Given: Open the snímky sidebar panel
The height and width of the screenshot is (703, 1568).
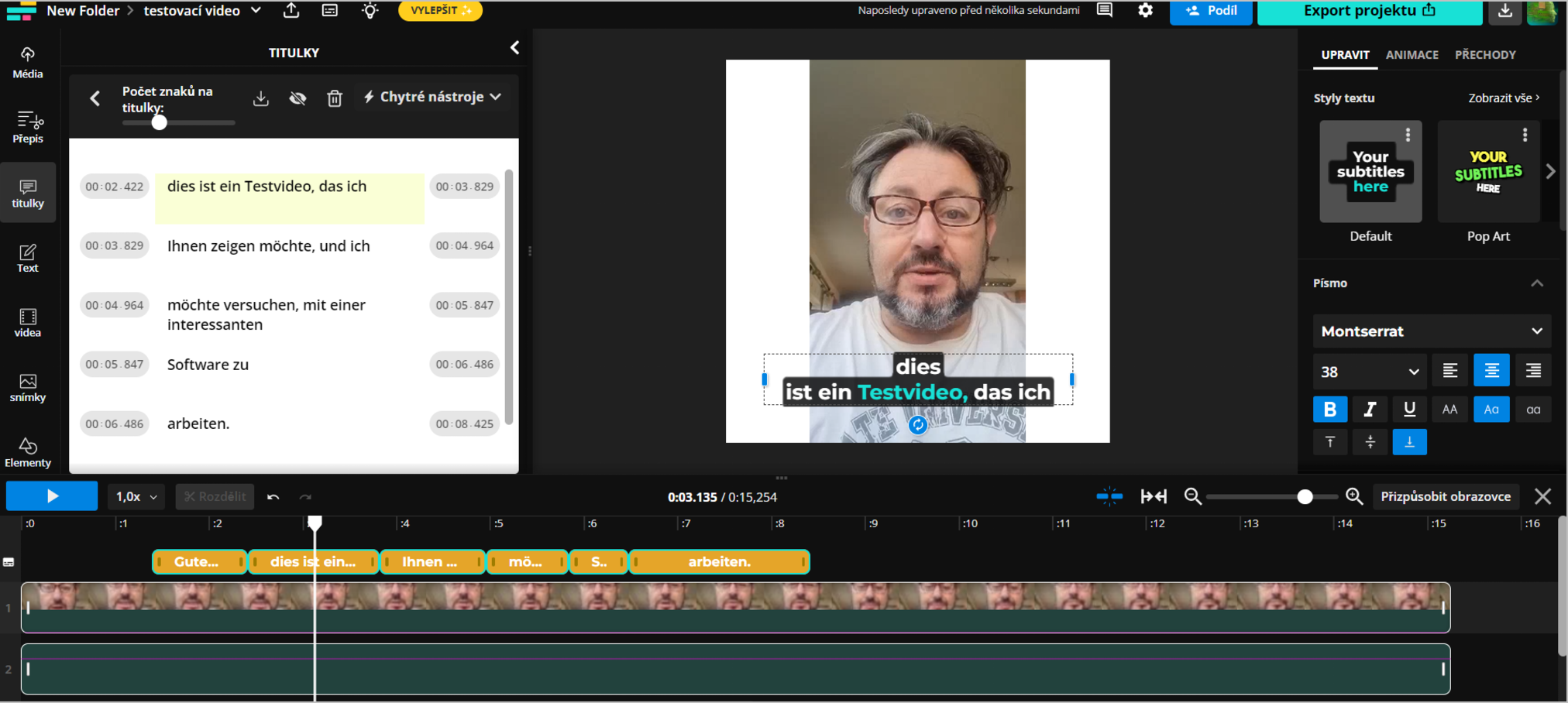Looking at the screenshot, I should [x=28, y=388].
